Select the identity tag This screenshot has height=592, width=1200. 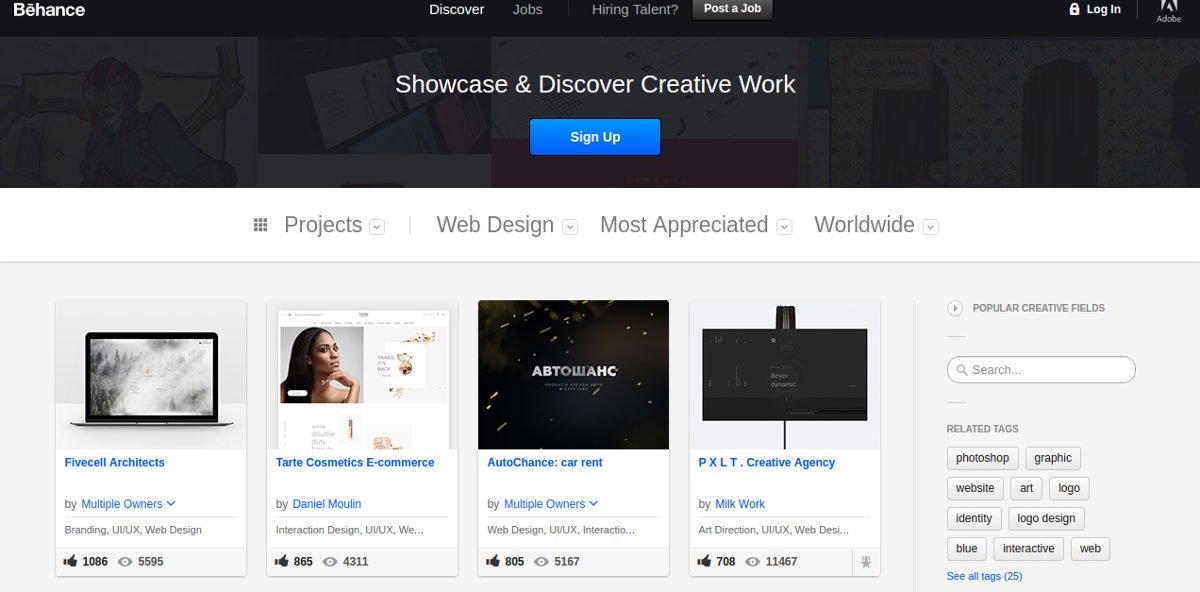point(974,518)
